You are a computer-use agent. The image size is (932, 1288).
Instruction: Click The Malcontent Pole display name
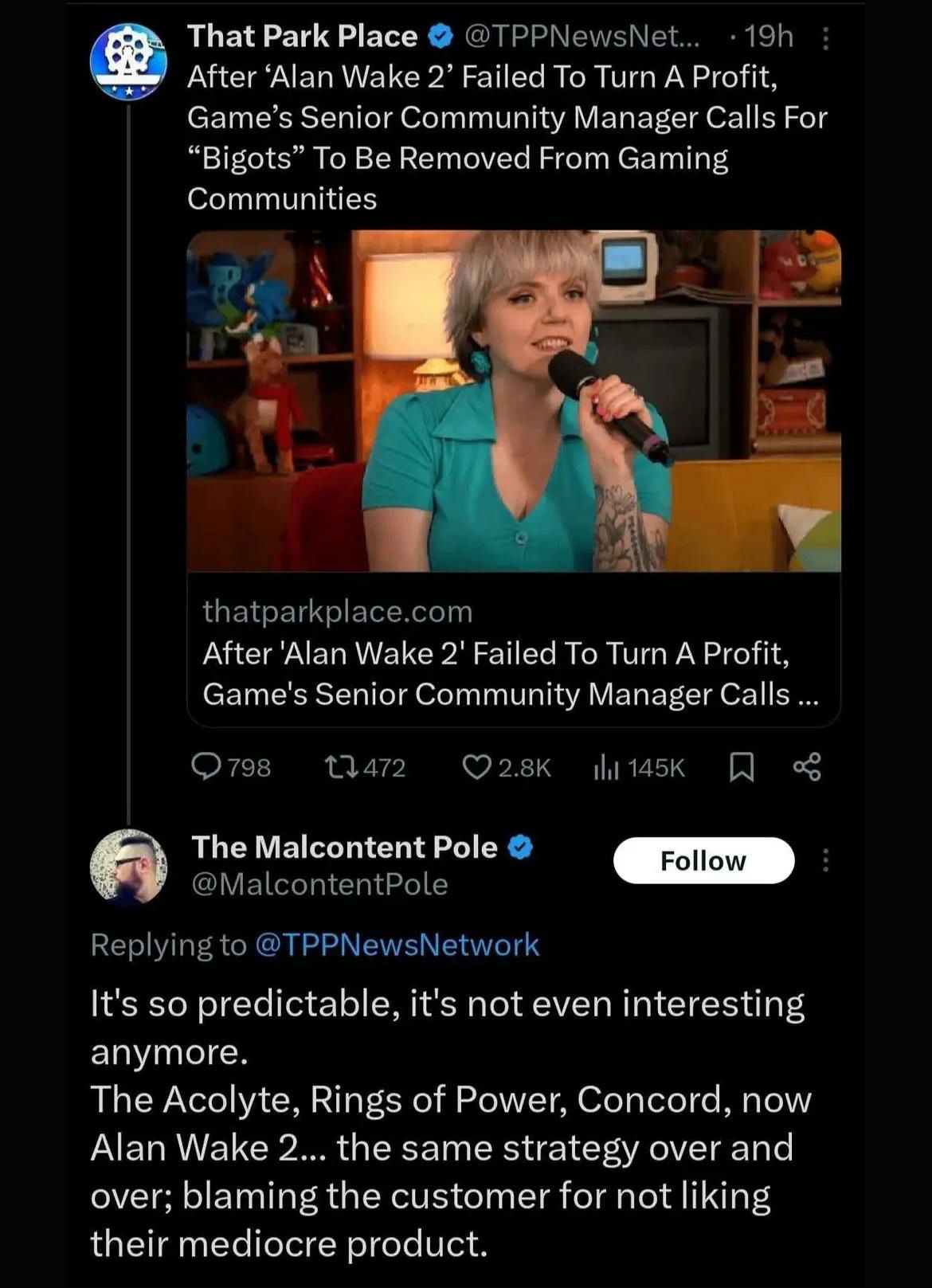[x=344, y=847]
